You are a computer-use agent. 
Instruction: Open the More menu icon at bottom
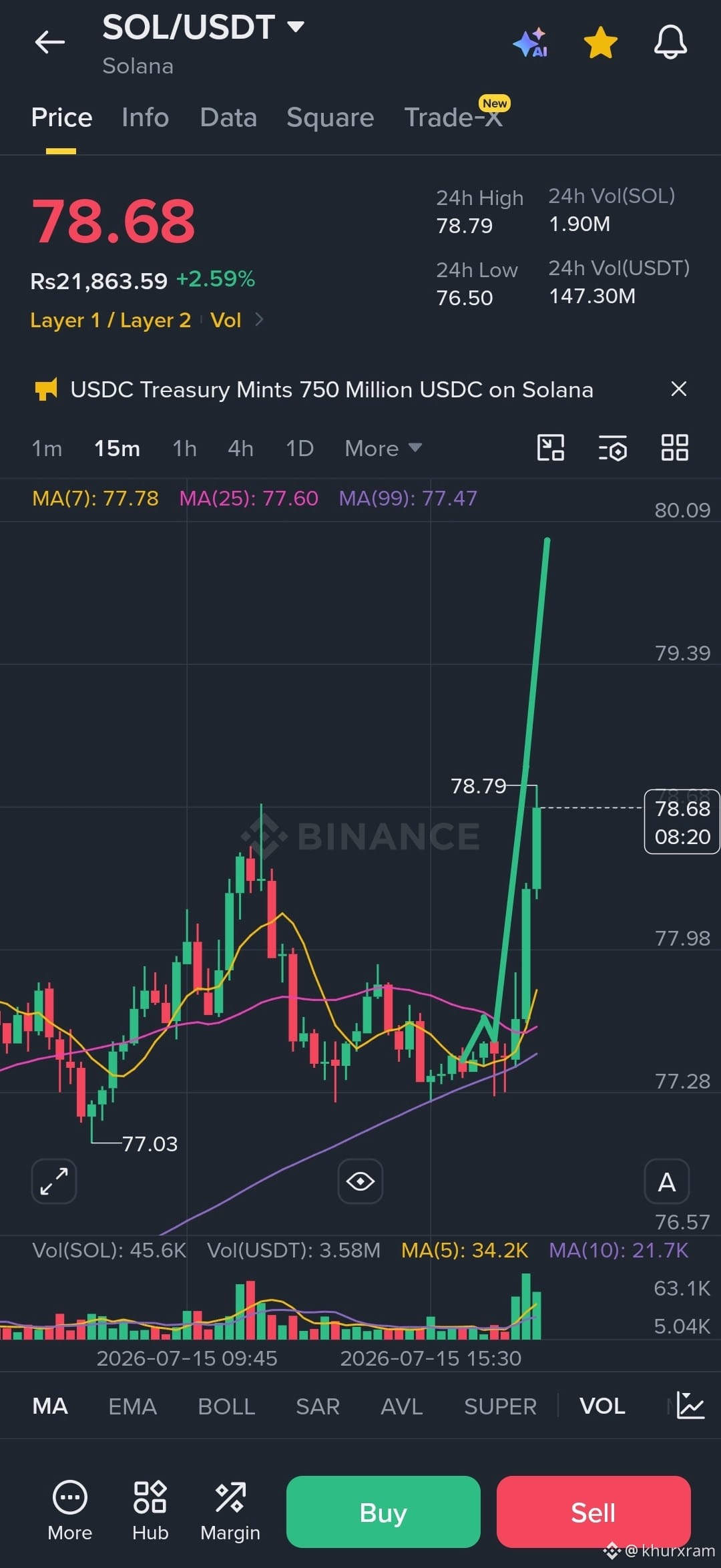[x=69, y=1509]
